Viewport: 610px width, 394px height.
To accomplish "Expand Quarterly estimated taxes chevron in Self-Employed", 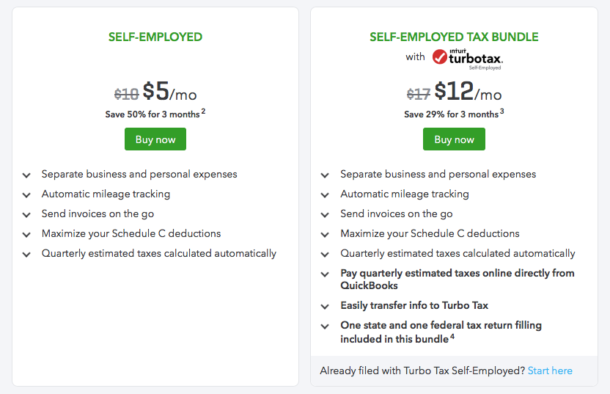I will pyautogui.click(x=26, y=255).
